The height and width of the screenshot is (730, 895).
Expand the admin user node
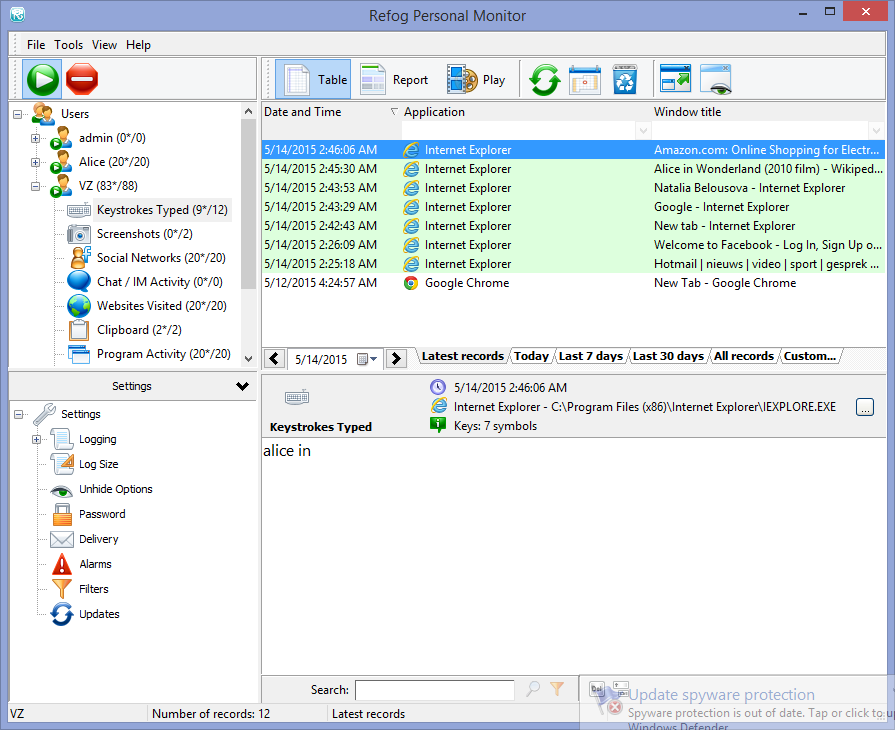(35, 138)
